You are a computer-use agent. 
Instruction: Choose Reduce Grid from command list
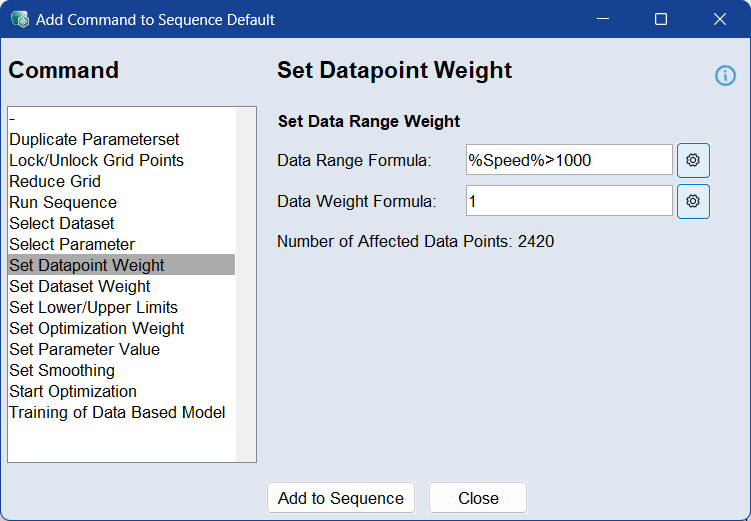pyautogui.click(x=55, y=181)
